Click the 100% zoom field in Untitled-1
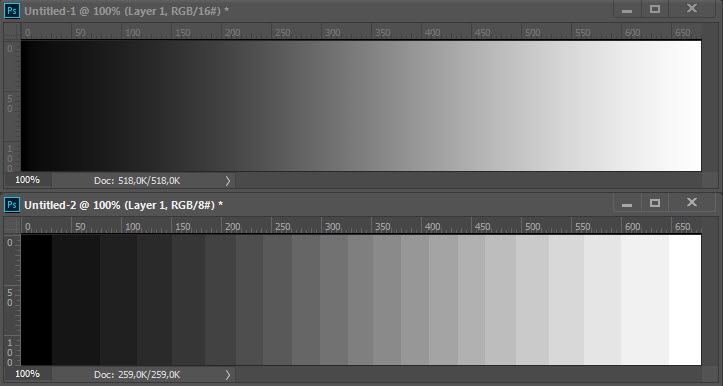 (x=28, y=180)
